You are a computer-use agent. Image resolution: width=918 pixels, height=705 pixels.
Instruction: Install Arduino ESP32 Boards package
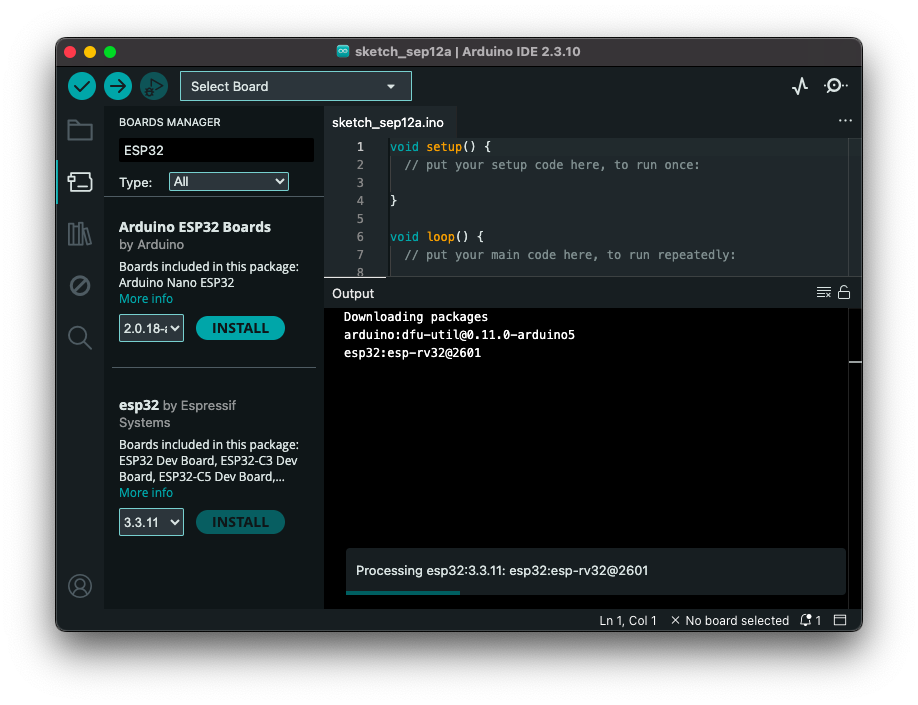pos(240,328)
